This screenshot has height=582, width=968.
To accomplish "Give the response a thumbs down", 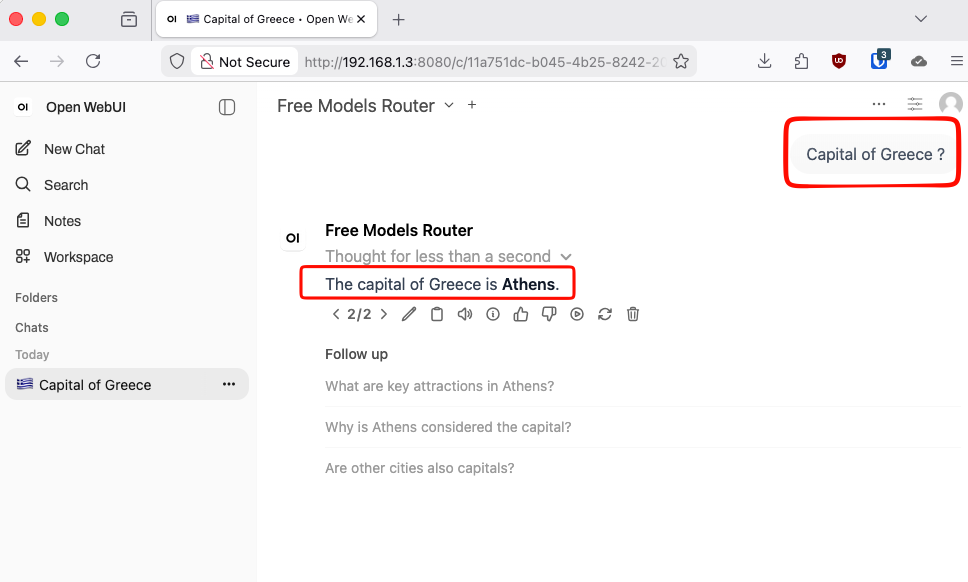I will point(549,314).
